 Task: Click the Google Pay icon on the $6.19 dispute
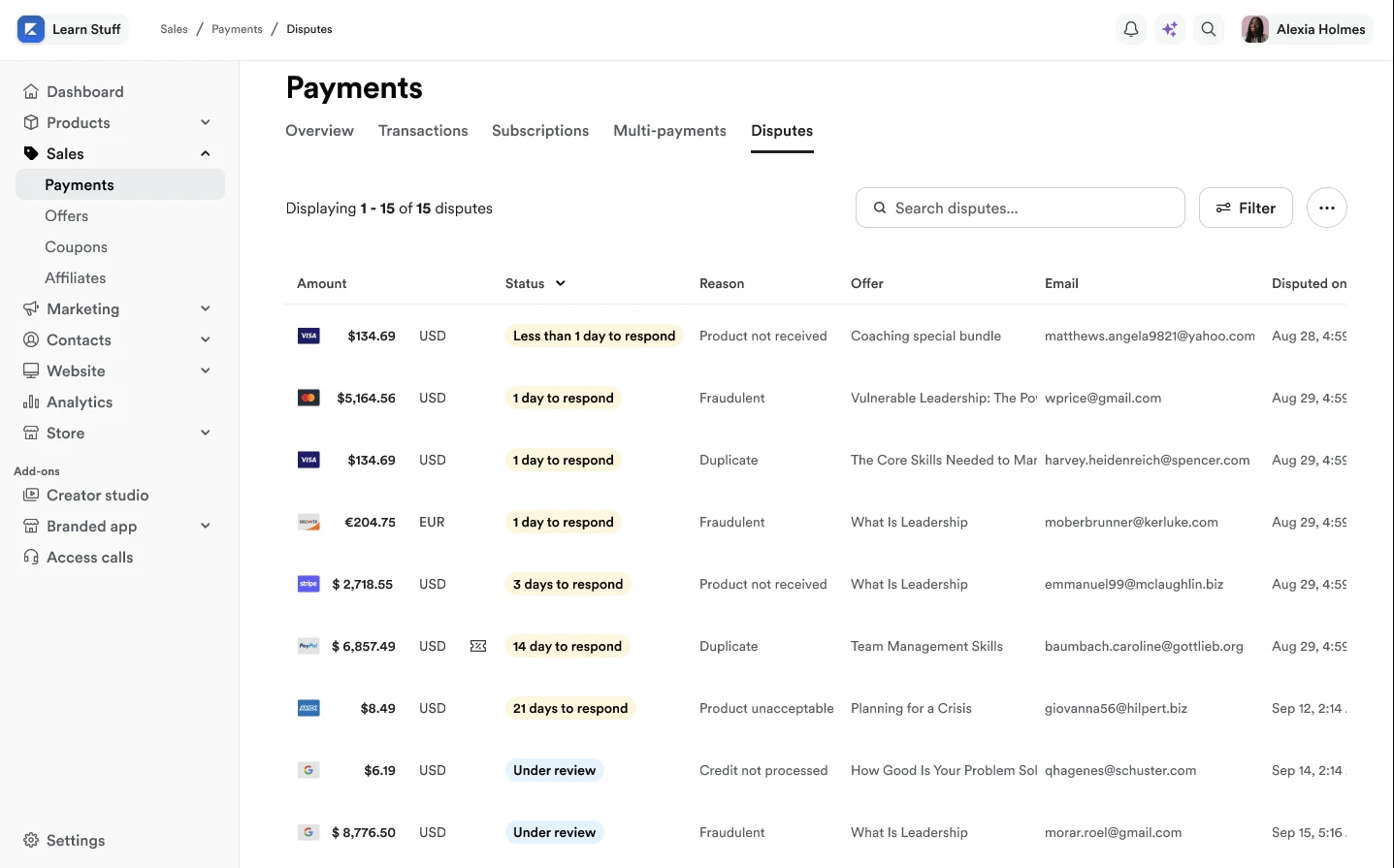(308, 769)
